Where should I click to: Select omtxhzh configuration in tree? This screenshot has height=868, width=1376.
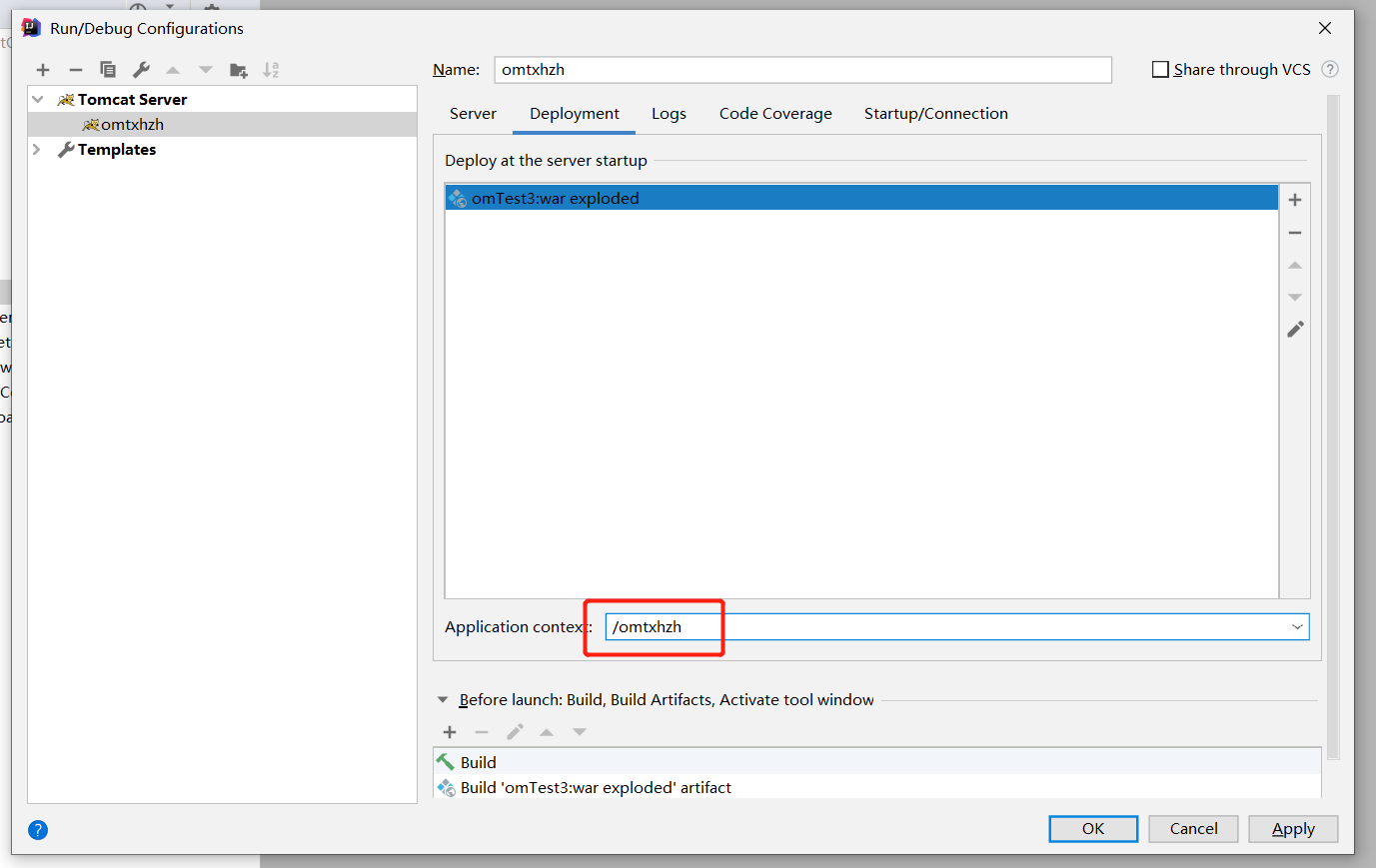222,124
